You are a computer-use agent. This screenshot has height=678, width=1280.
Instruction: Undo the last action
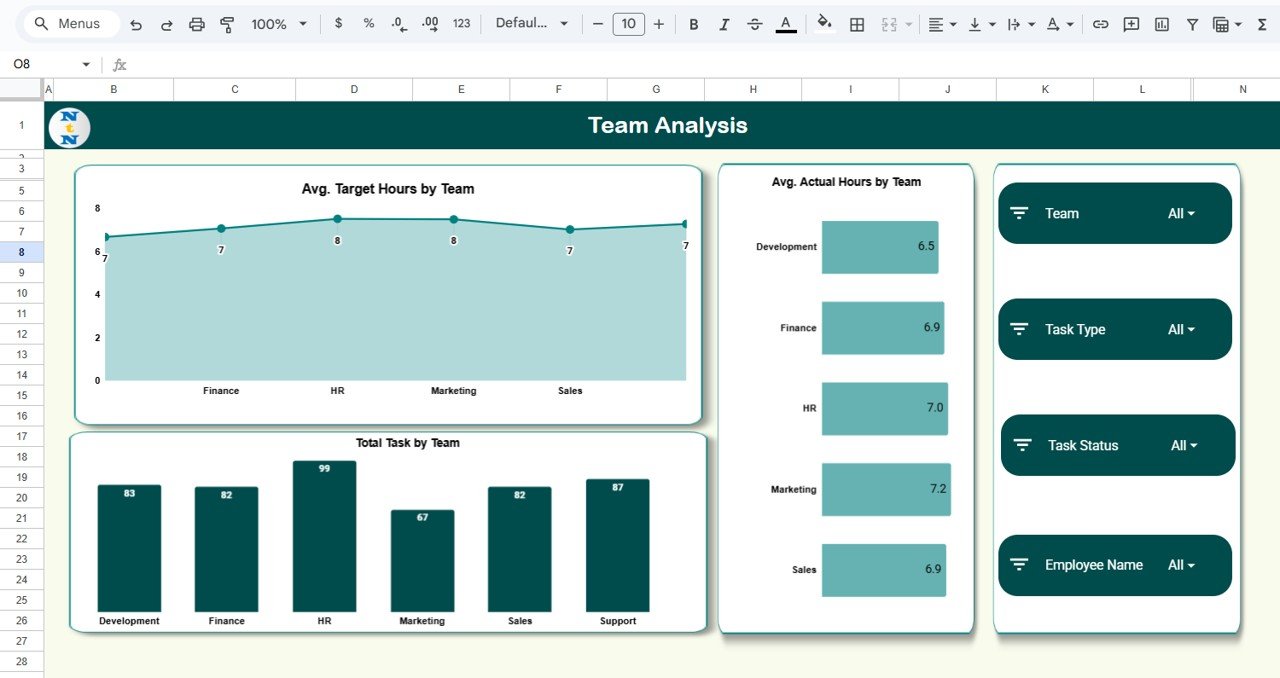(136, 23)
